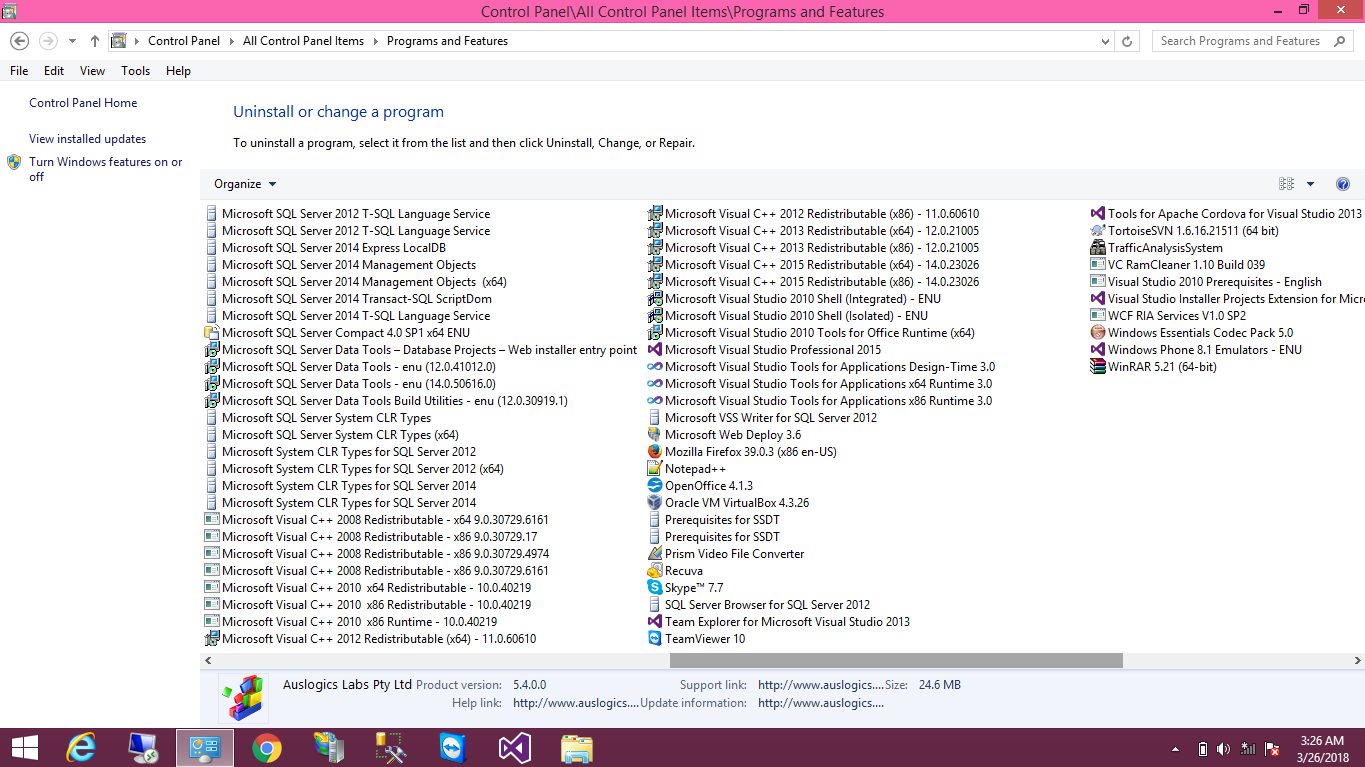Open the View menu
Screen dimensions: 1365x767
click(x=93, y=71)
